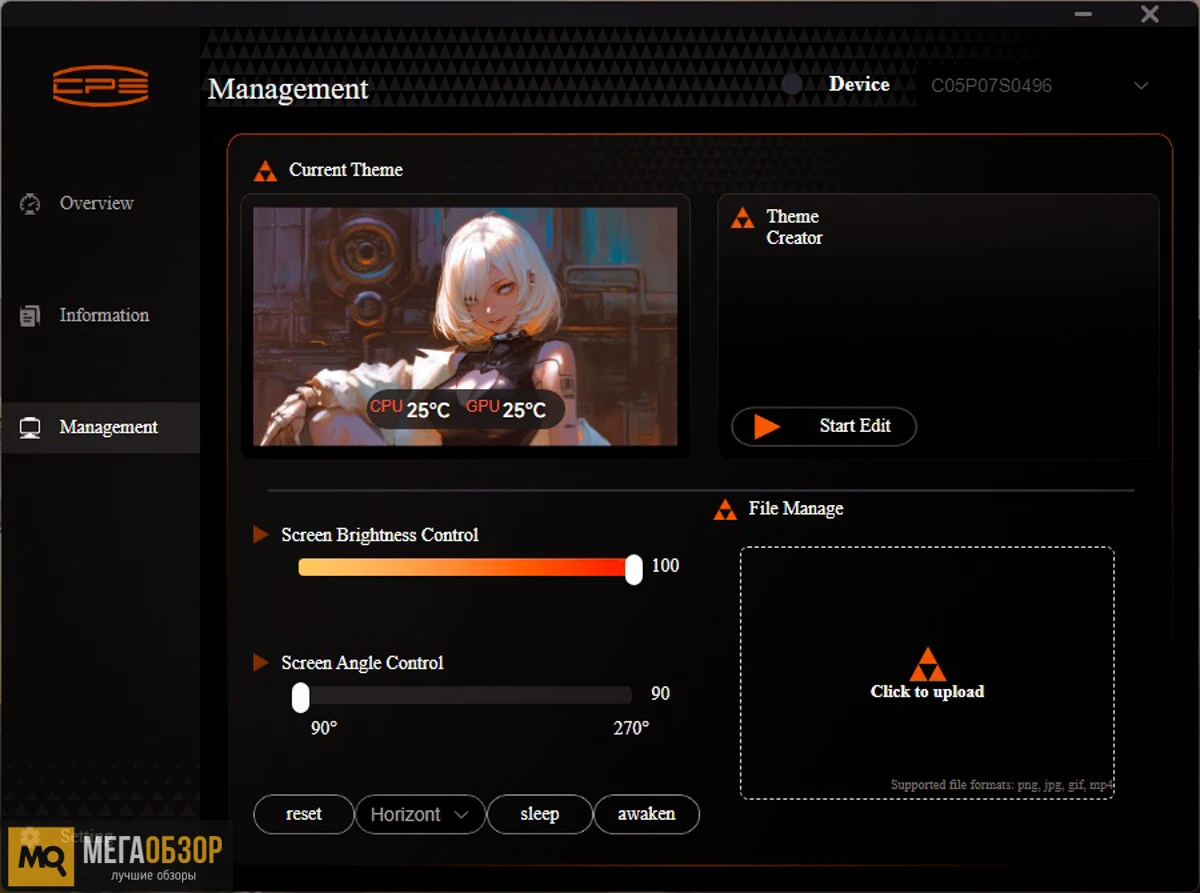Click the screen angle slider handle
The width and height of the screenshot is (1200, 893).
[300, 697]
